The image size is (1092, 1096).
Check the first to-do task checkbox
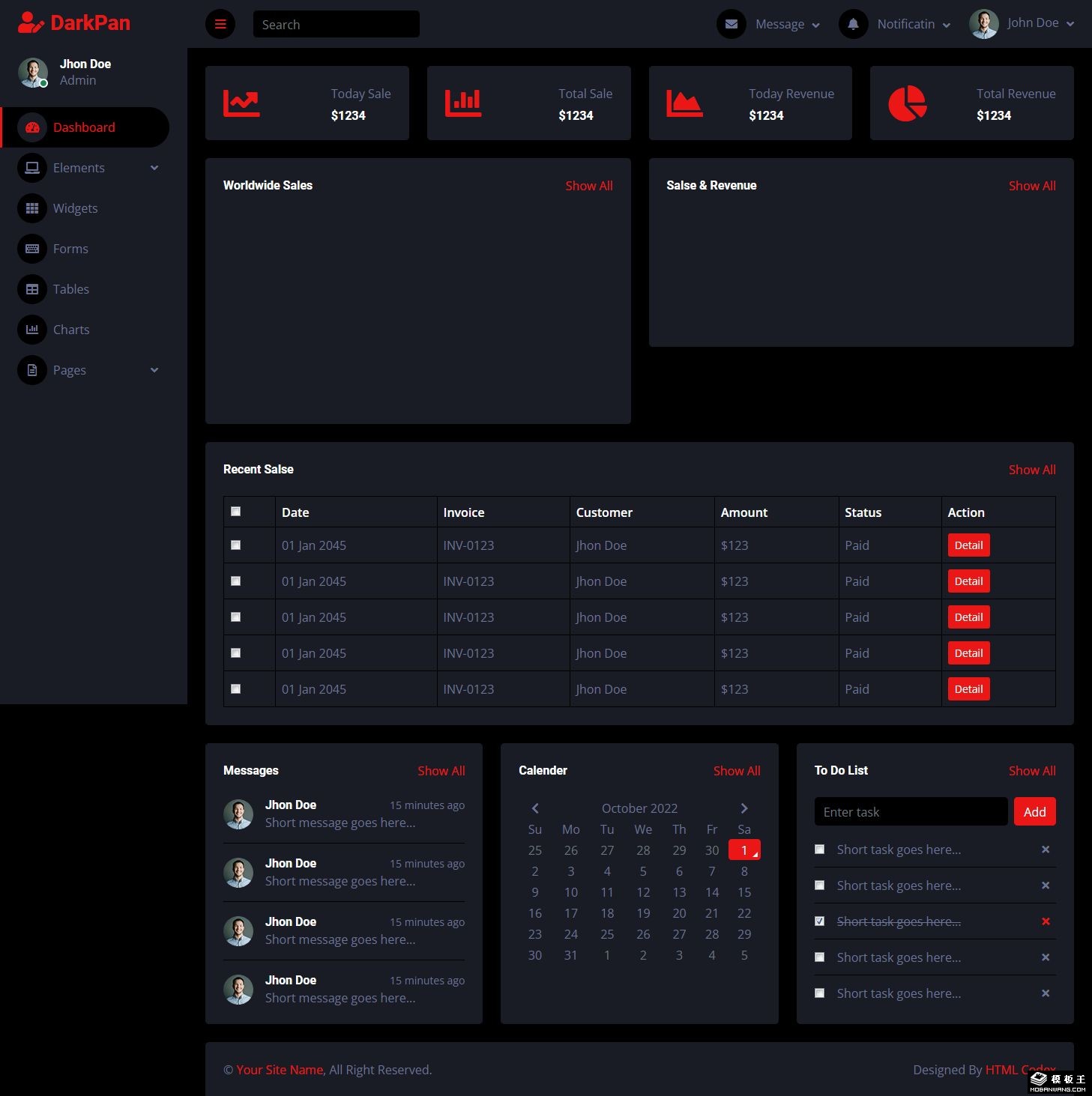[x=820, y=850]
